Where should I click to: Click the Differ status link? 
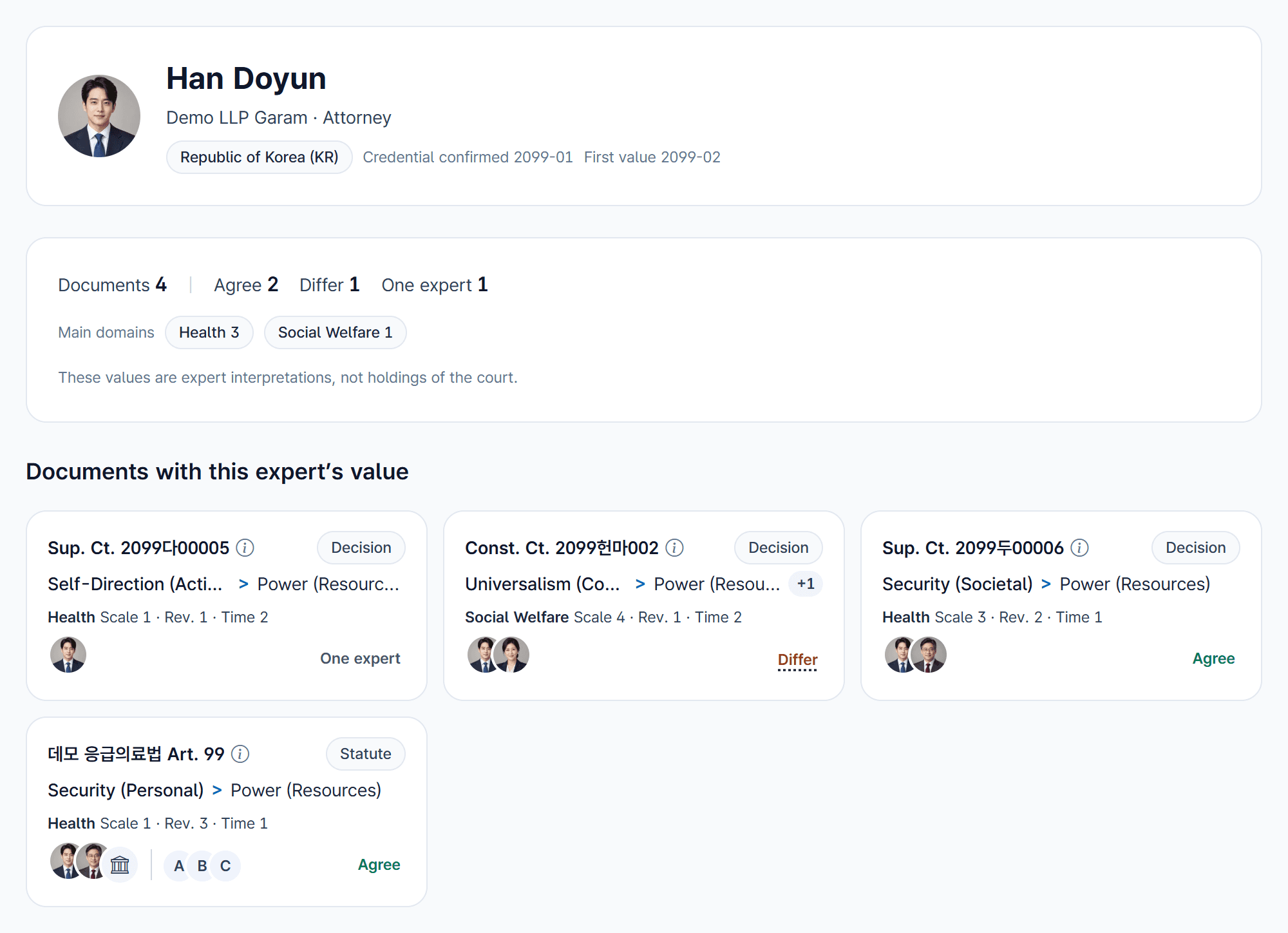[x=797, y=660]
